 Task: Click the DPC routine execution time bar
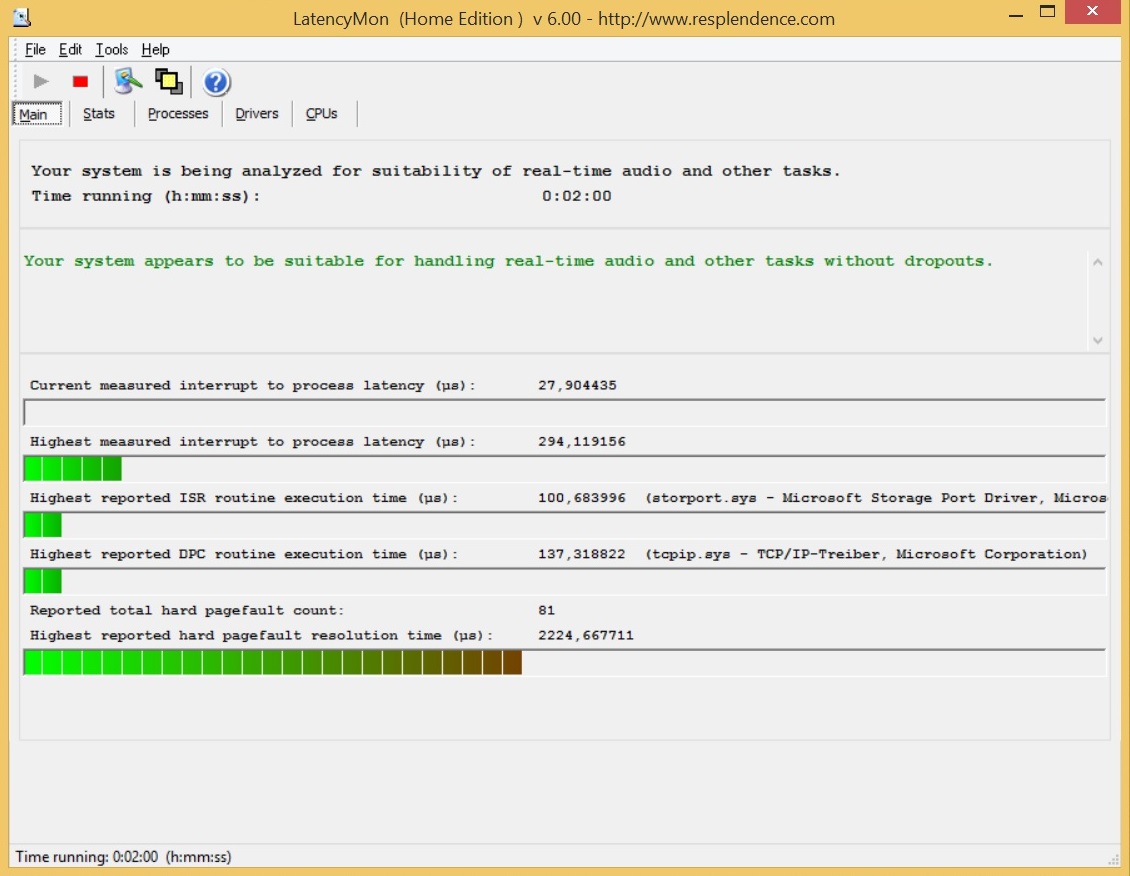click(564, 581)
